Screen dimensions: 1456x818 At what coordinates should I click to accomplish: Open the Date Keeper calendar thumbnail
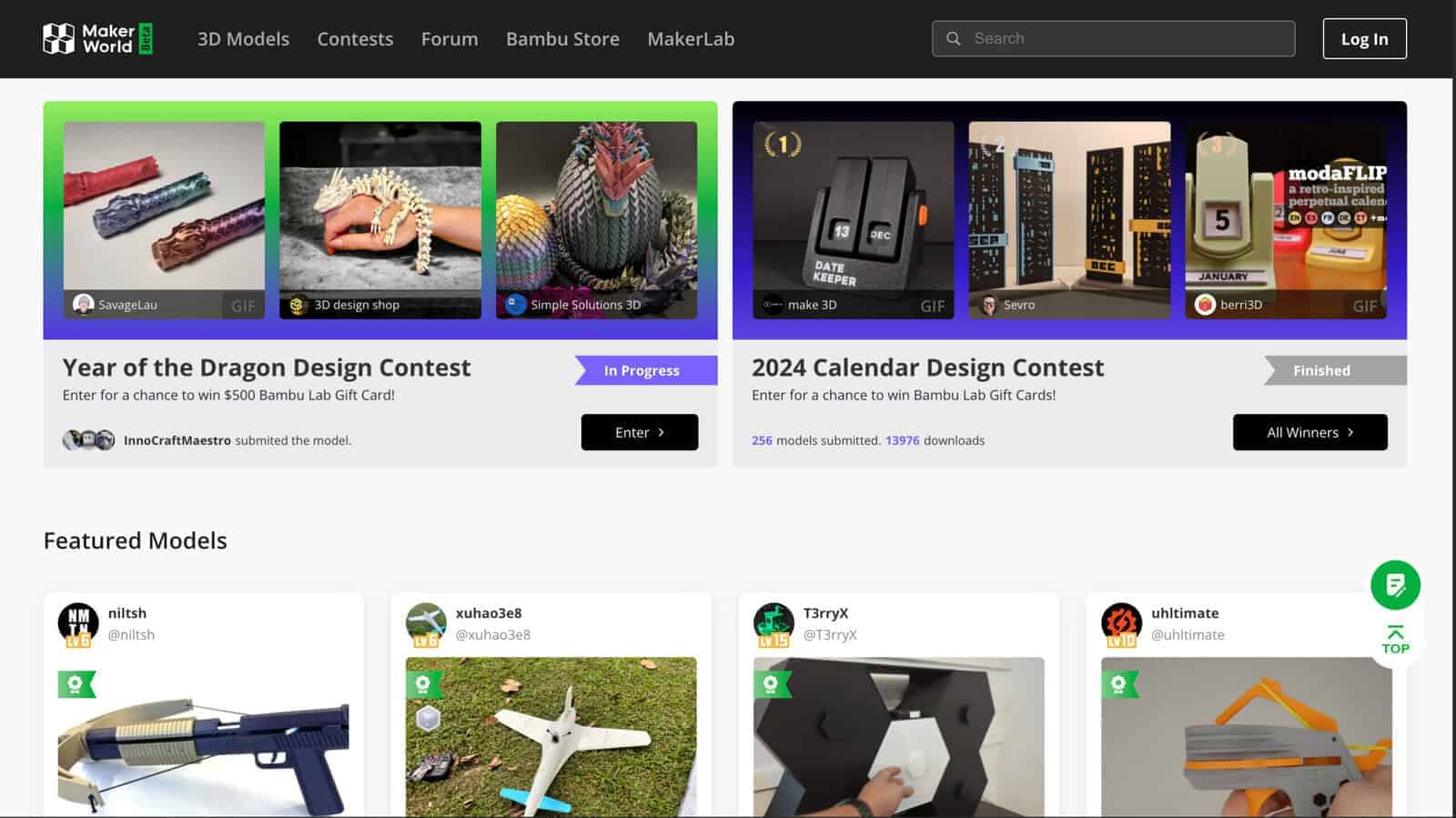[x=853, y=220]
